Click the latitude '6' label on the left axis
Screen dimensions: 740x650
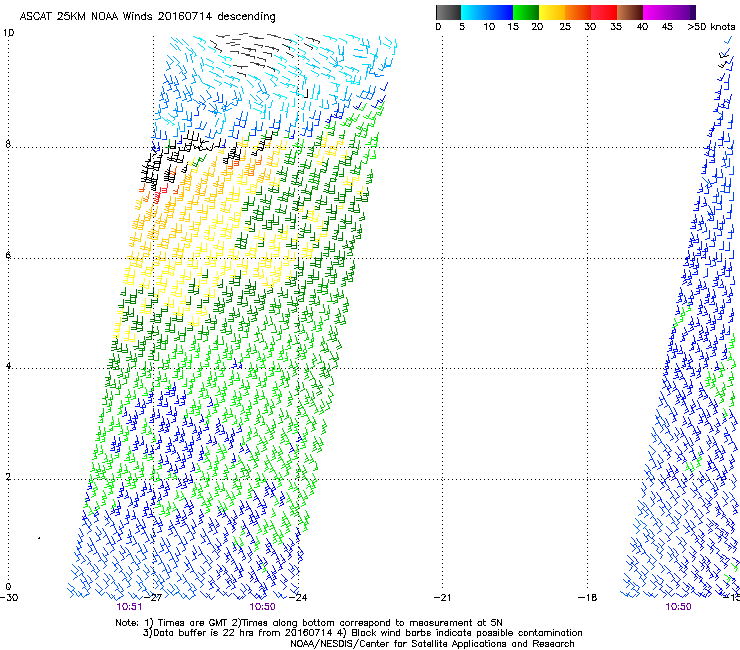[x=8, y=255]
